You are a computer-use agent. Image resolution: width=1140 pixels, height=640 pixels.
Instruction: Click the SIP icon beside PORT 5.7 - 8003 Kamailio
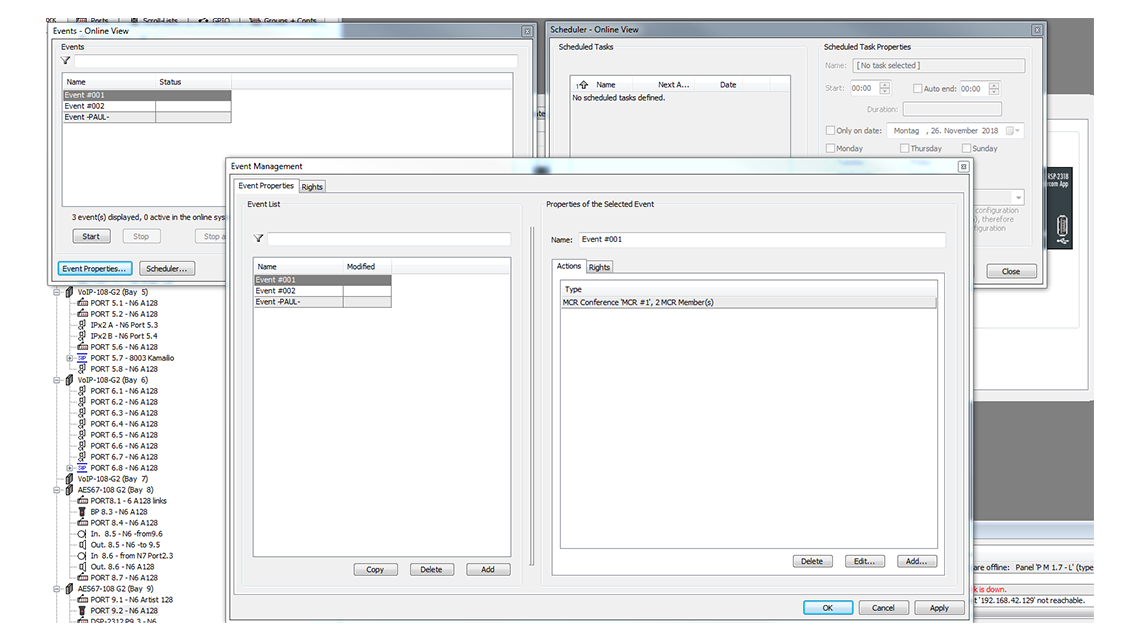coord(82,358)
